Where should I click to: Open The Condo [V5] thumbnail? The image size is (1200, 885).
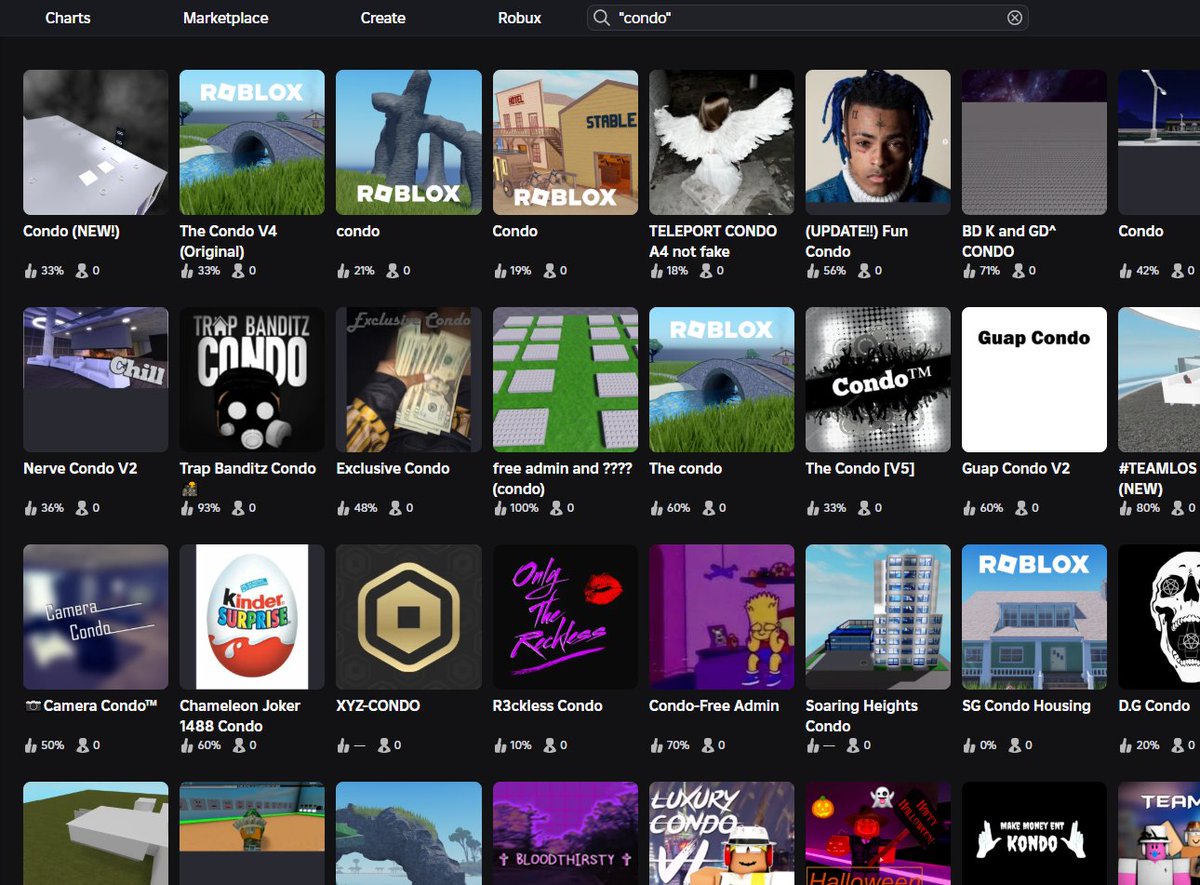878,379
